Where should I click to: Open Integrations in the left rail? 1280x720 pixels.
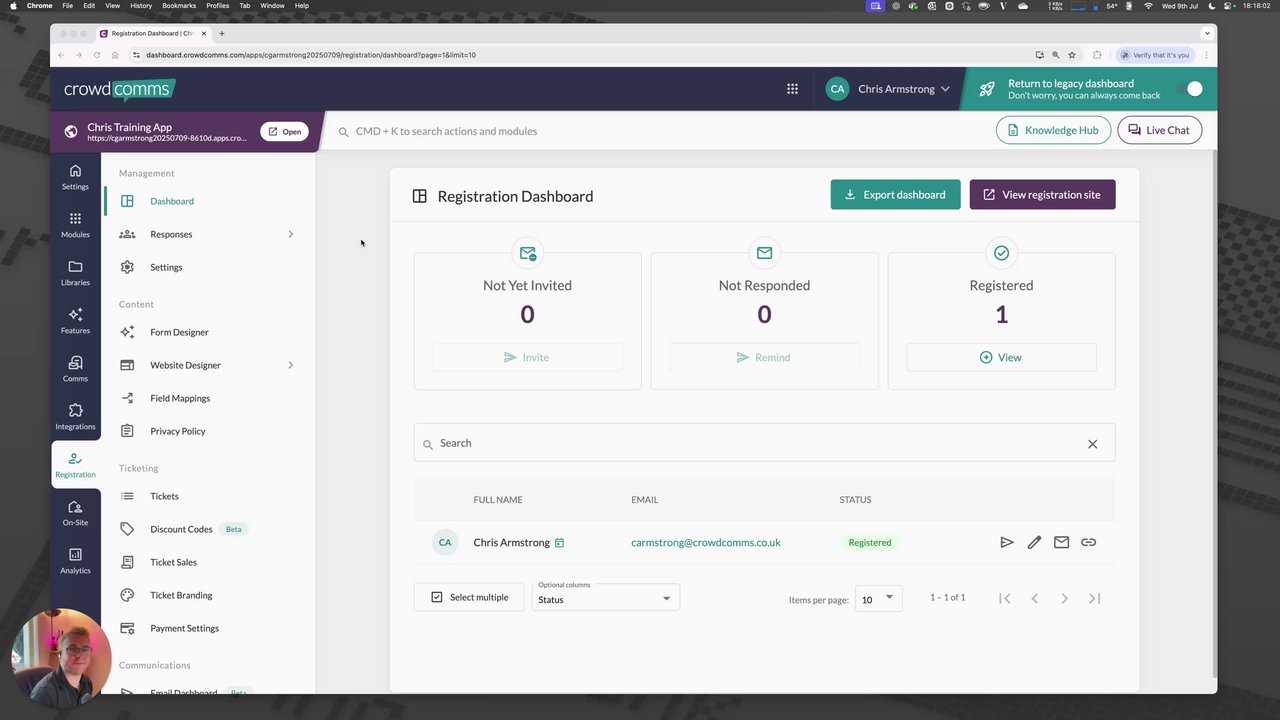tap(75, 417)
